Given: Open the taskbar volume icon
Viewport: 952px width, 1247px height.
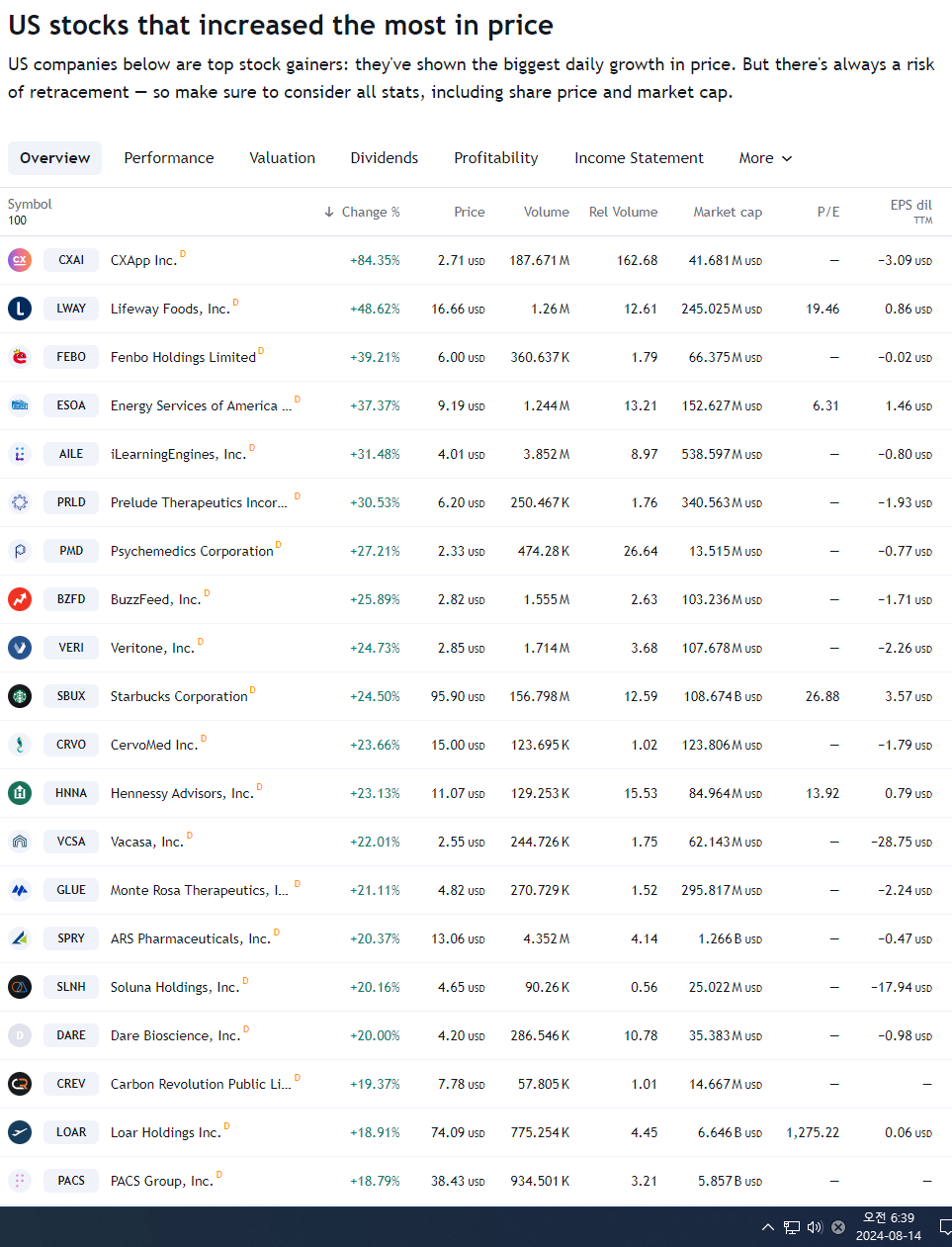Looking at the screenshot, I should (815, 1227).
